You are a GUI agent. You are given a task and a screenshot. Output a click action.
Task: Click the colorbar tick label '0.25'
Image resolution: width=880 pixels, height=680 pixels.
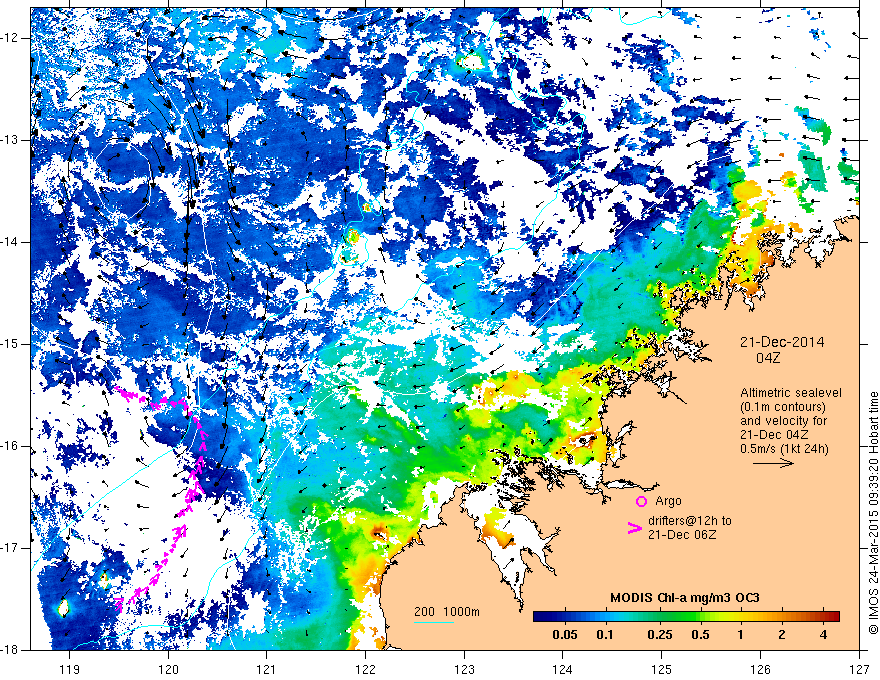pos(659,635)
